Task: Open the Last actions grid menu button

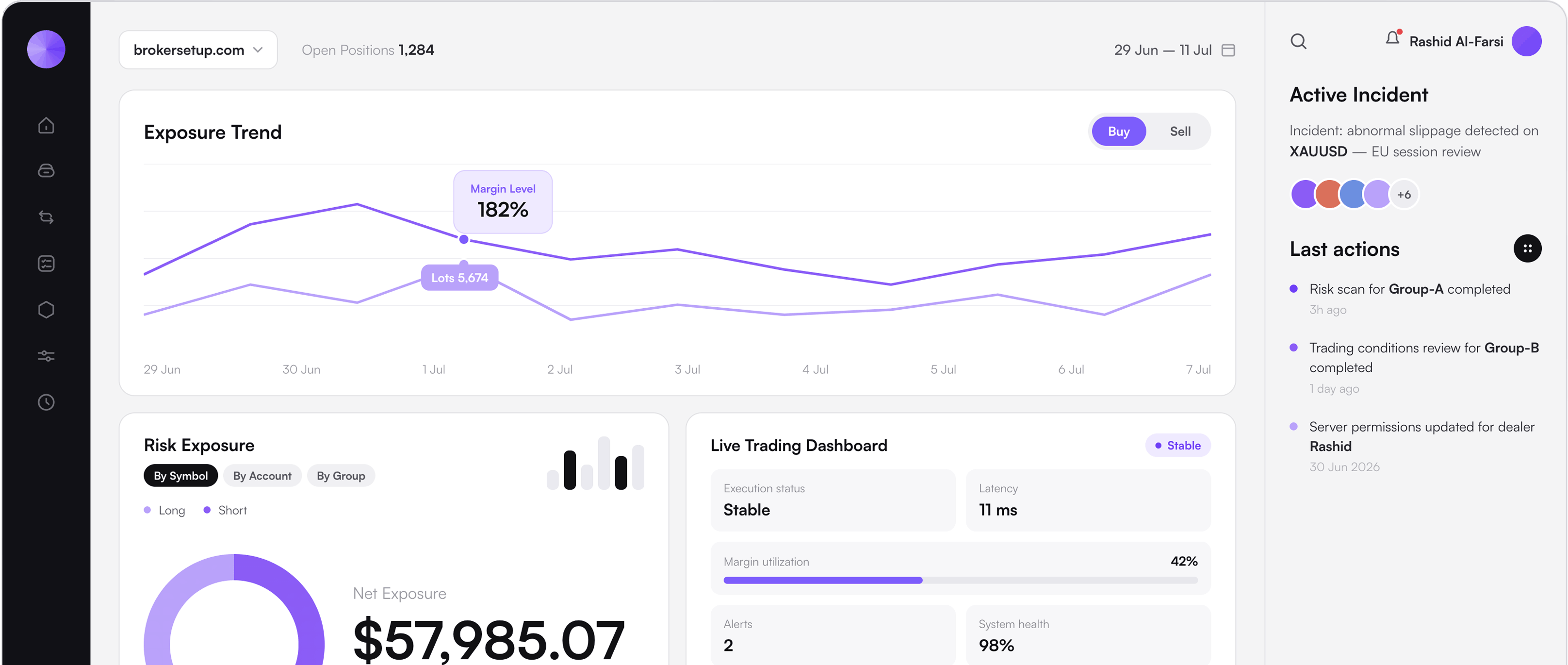Action: pyautogui.click(x=1527, y=249)
